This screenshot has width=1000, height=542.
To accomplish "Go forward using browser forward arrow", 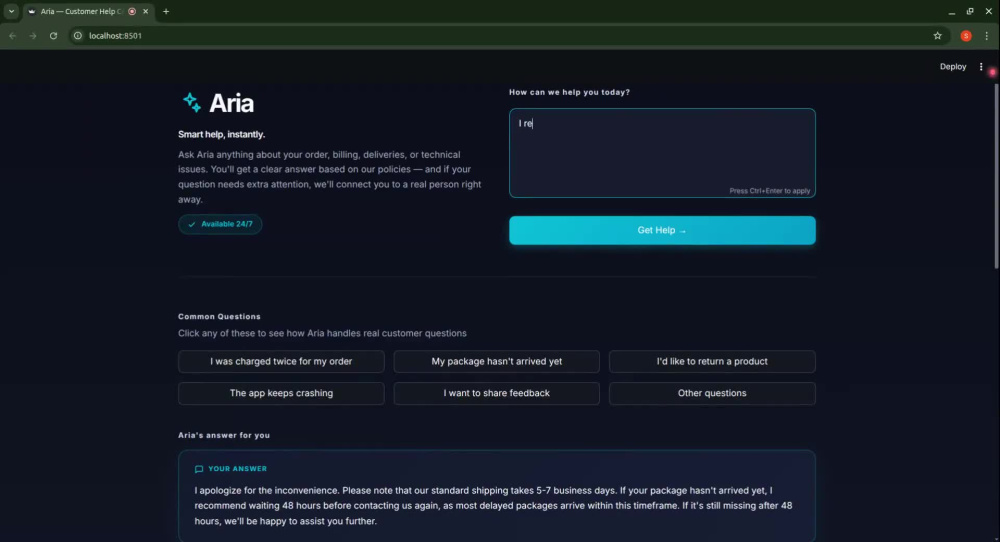I will 33,36.
